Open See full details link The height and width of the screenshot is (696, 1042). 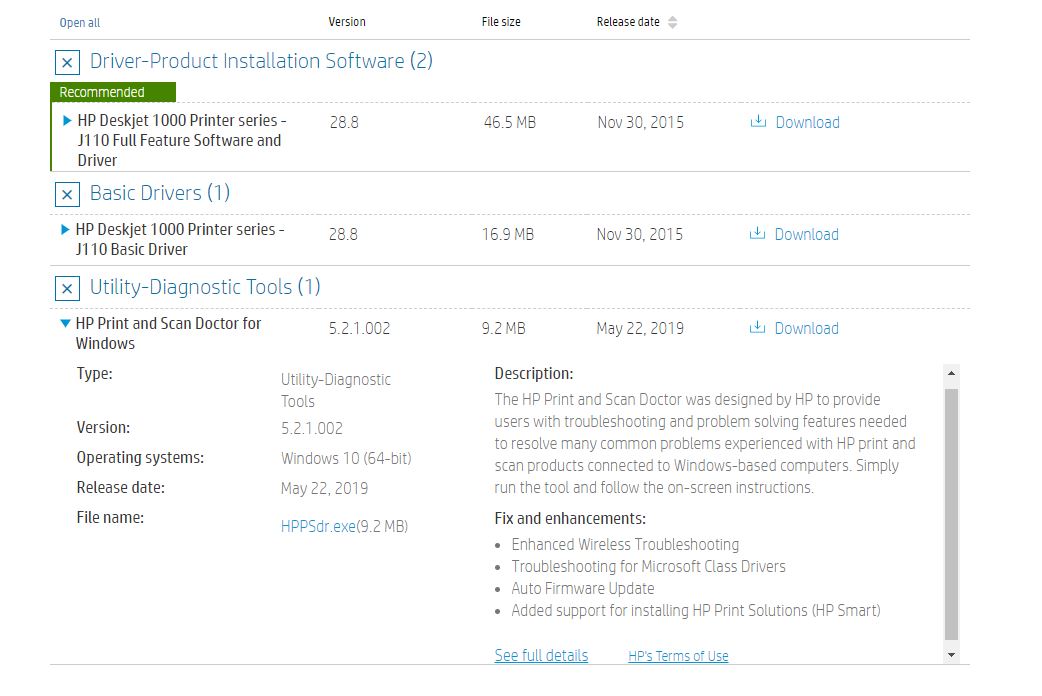tap(541, 656)
